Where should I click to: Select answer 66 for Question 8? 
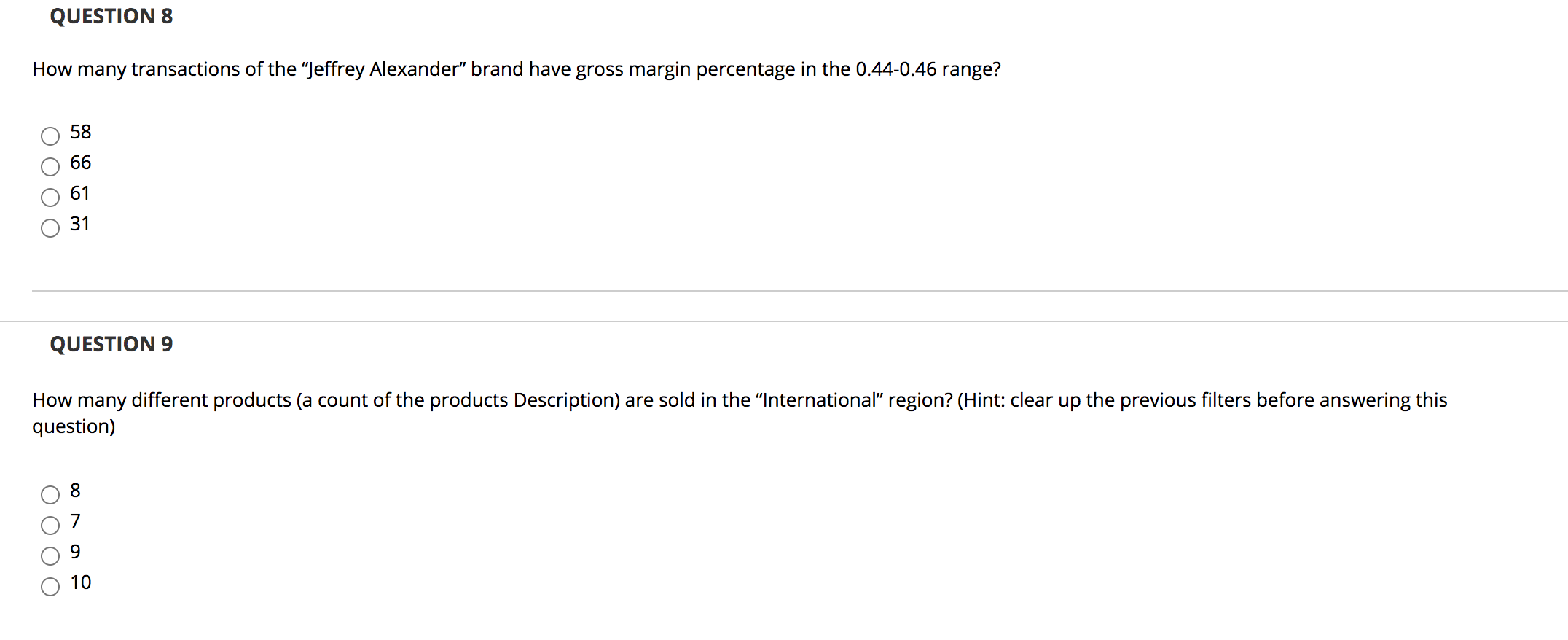[50, 167]
